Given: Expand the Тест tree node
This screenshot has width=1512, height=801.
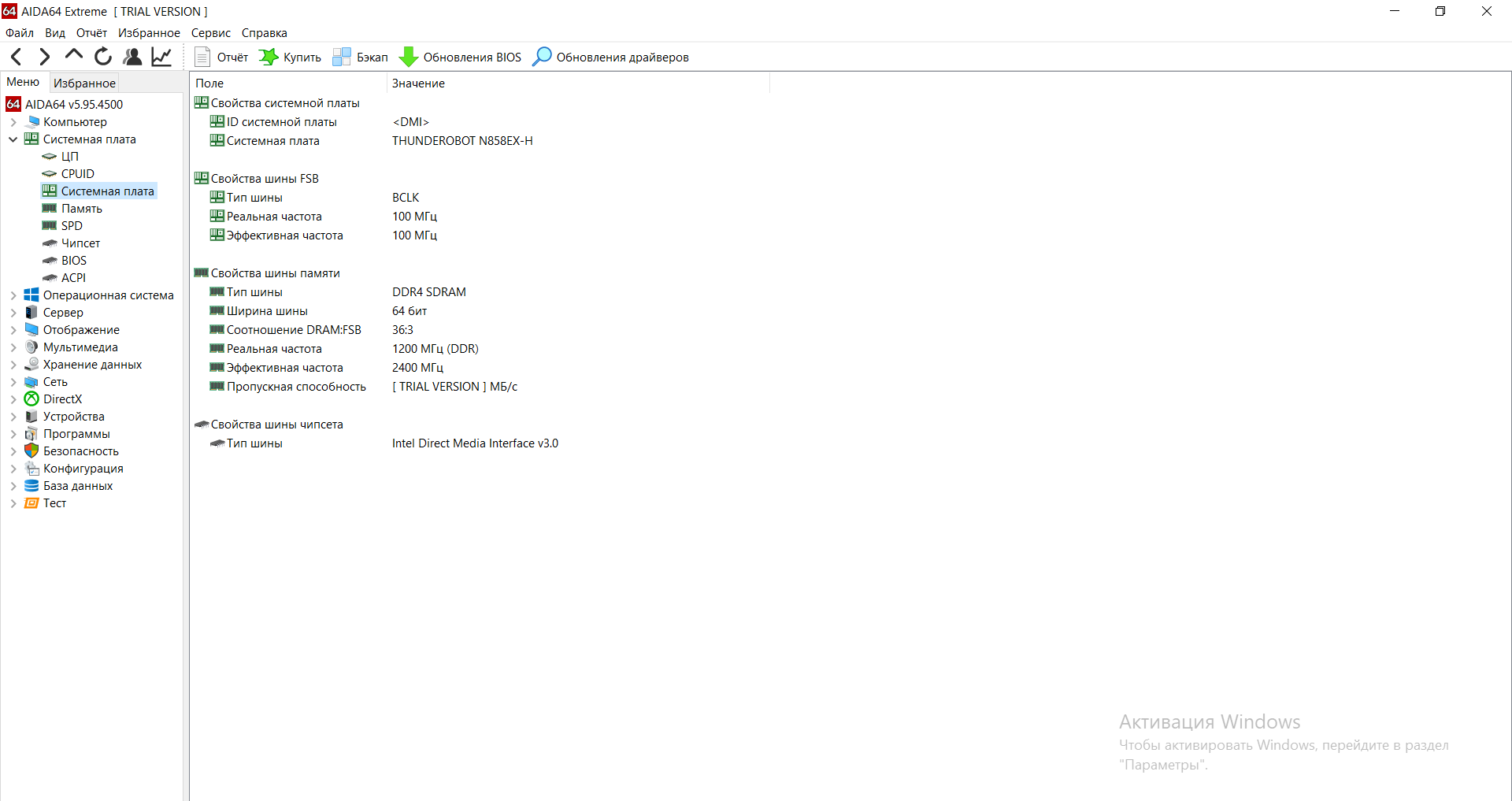Looking at the screenshot, I should tap(13, 503).
